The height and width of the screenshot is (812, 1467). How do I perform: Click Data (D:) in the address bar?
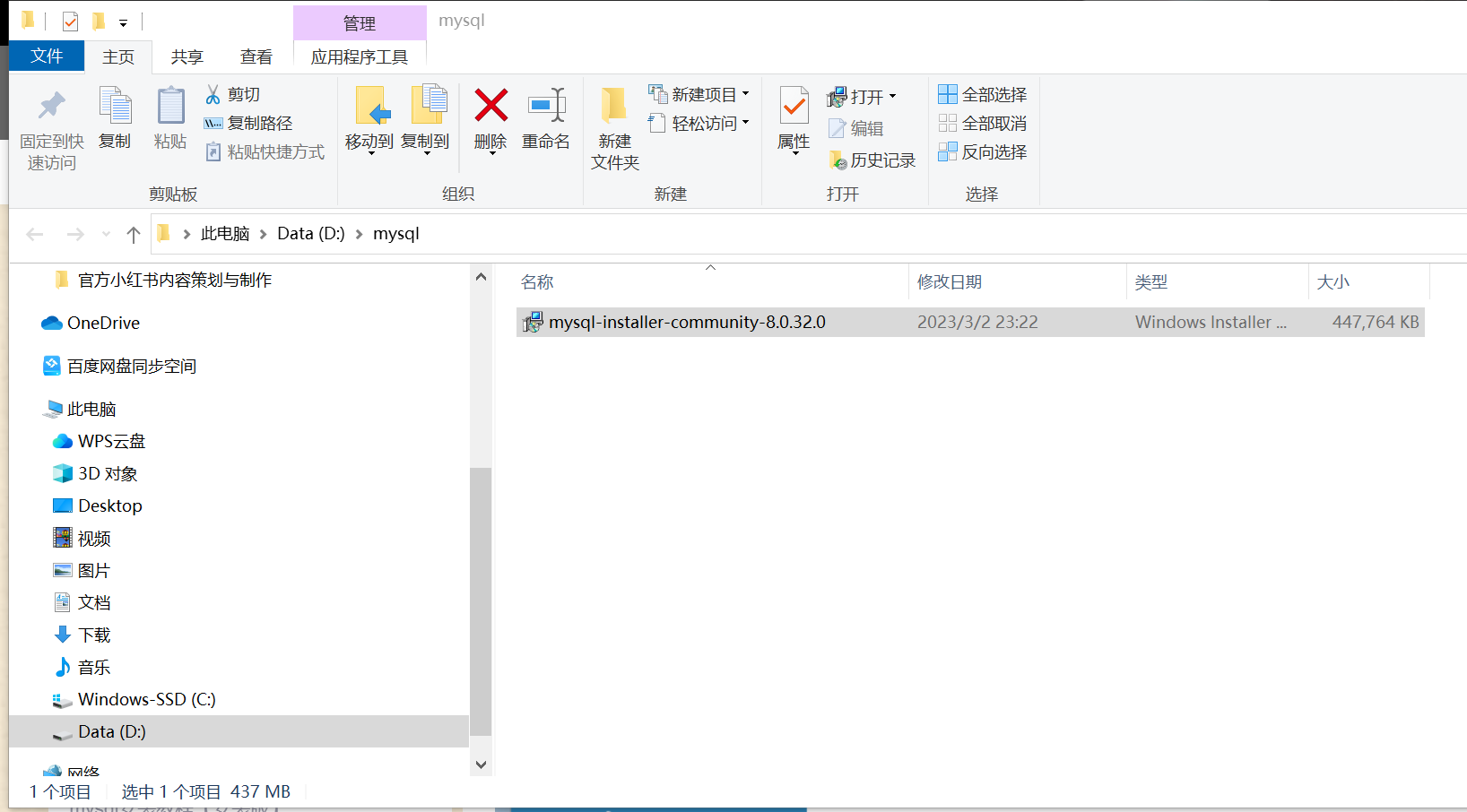coord(311,234)
